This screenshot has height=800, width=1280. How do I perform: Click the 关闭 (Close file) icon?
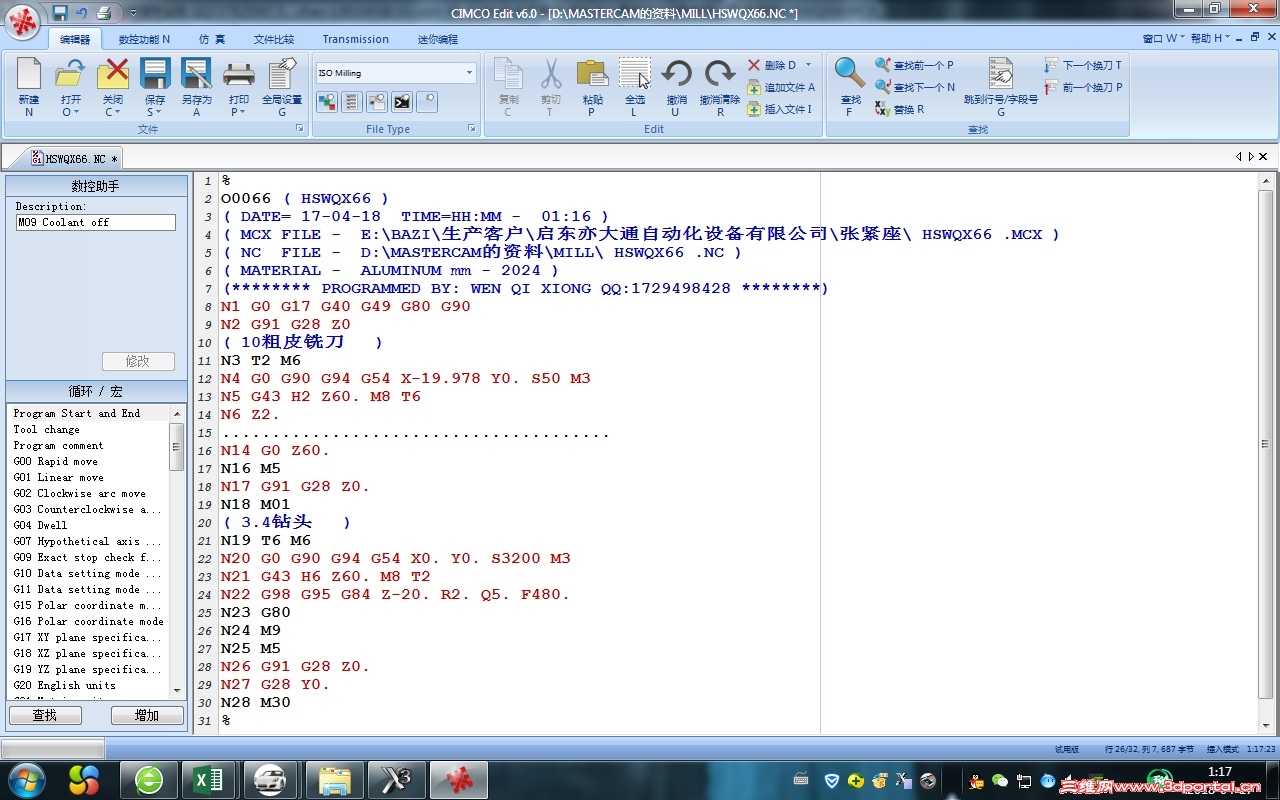(x=113, y=74)
